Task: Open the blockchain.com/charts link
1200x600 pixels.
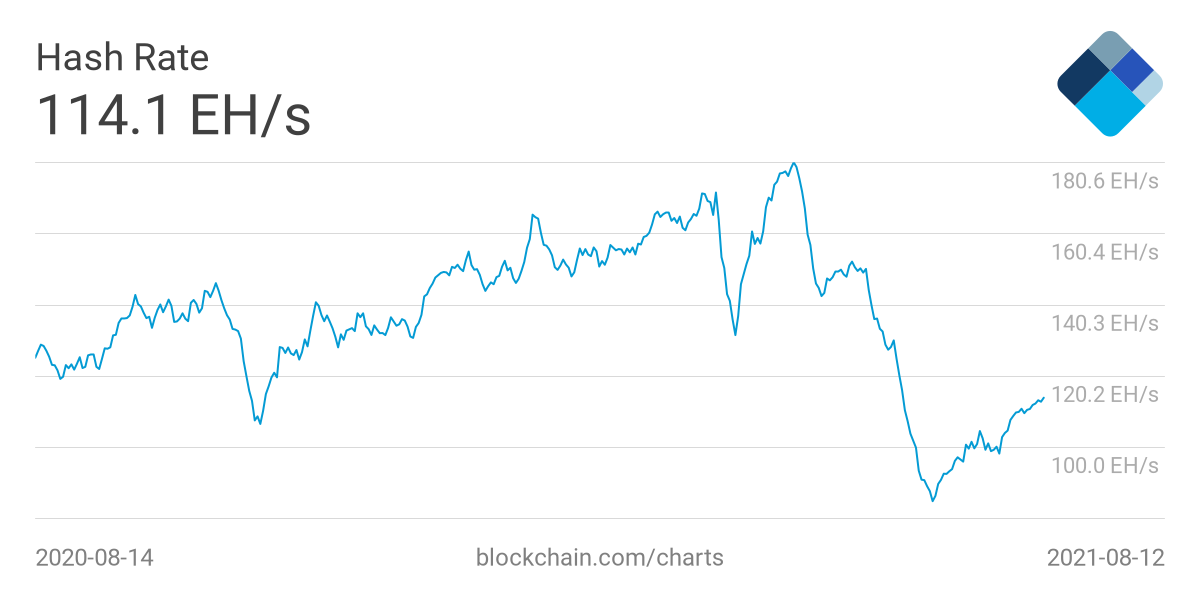Action: pyautogui.click(x=600, y=557)
